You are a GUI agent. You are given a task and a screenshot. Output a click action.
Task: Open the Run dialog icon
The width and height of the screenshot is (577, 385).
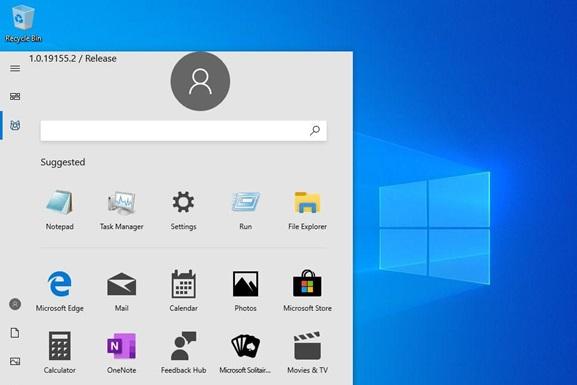click(245, 210)
